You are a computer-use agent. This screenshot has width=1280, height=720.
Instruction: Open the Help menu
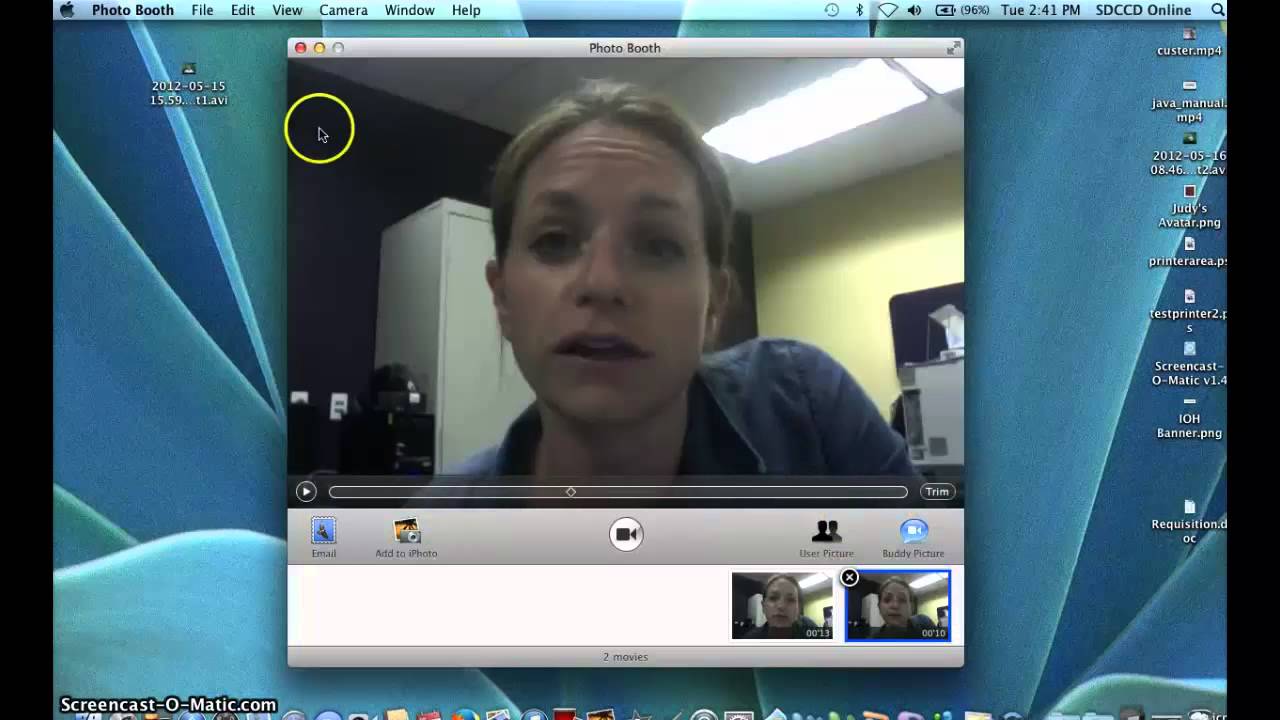(x=466, y=10)
